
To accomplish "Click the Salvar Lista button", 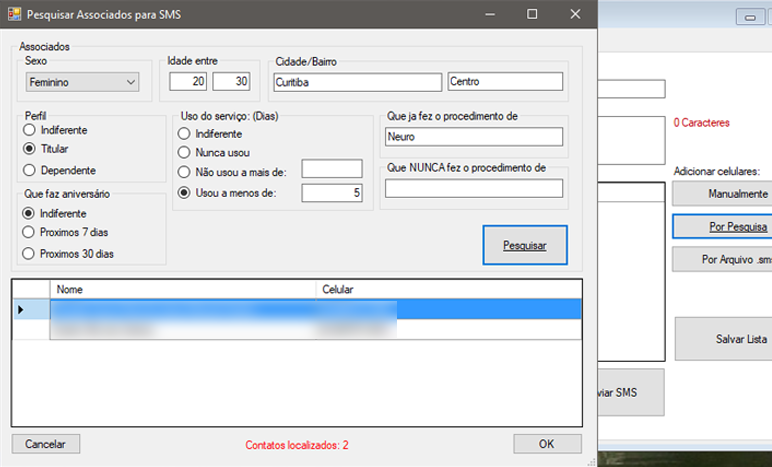I will pyautogui.click(x=723, y=339).
